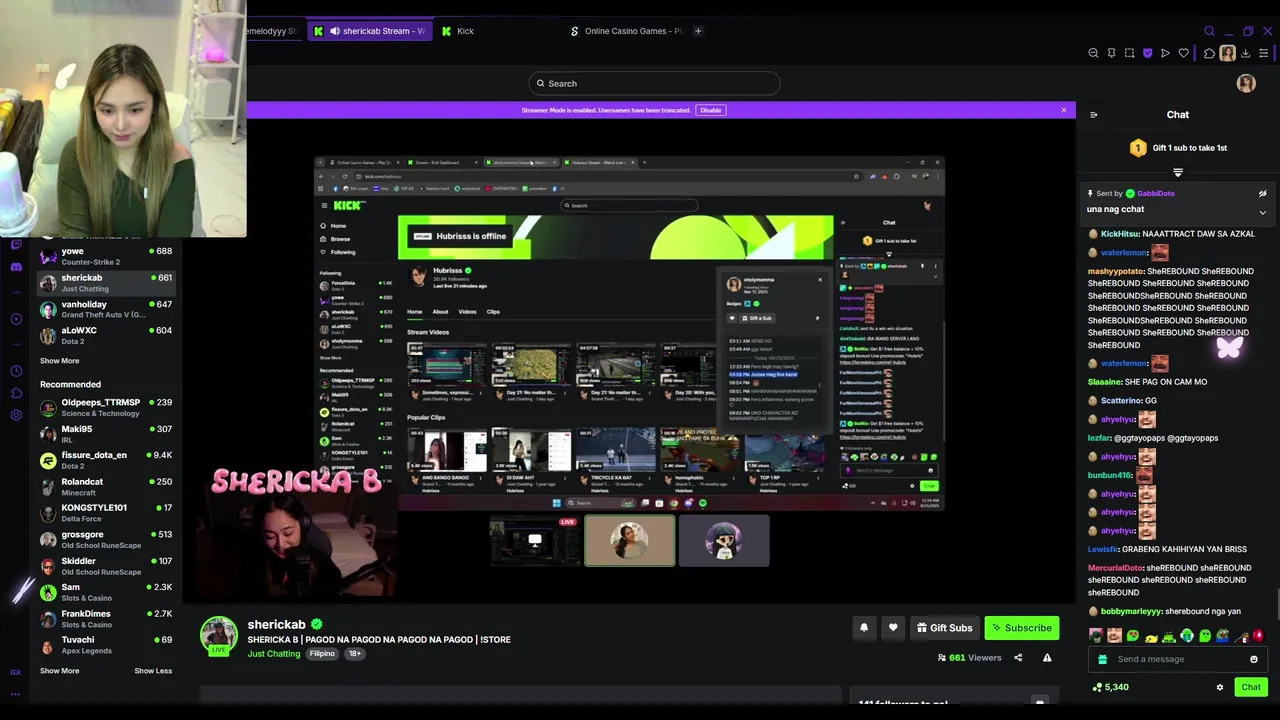This screenshot has height=720, width=1280.
Task: Click the Filipino language tag
Action: [x=322, y=654]
